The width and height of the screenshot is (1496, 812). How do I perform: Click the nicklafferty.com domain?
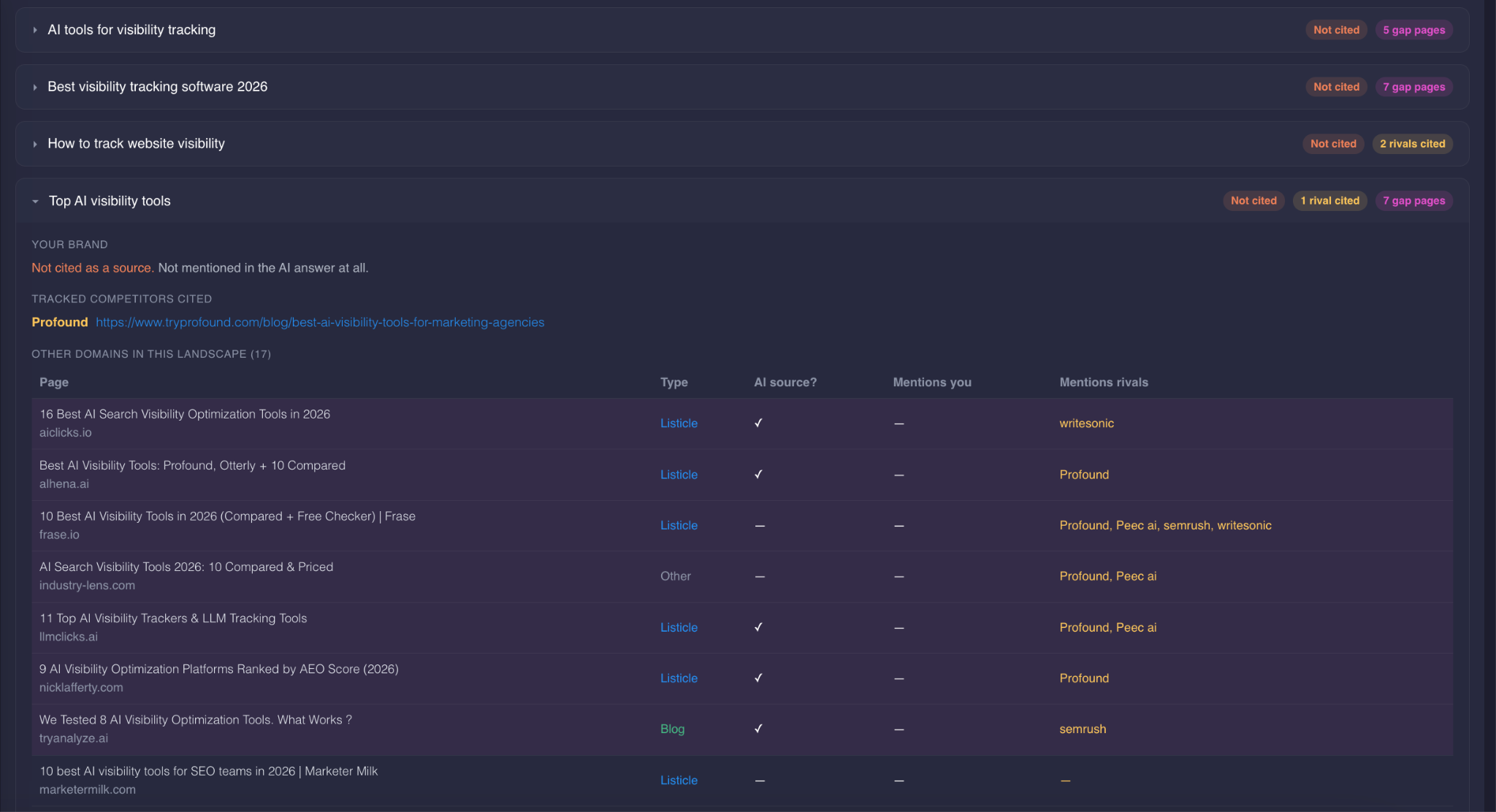click(x=81, y=687)
